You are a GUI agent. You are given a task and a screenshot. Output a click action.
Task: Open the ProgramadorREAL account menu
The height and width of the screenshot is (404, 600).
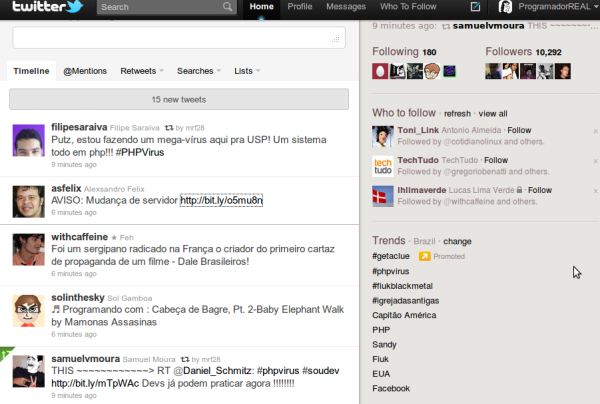tap(558, 7)
